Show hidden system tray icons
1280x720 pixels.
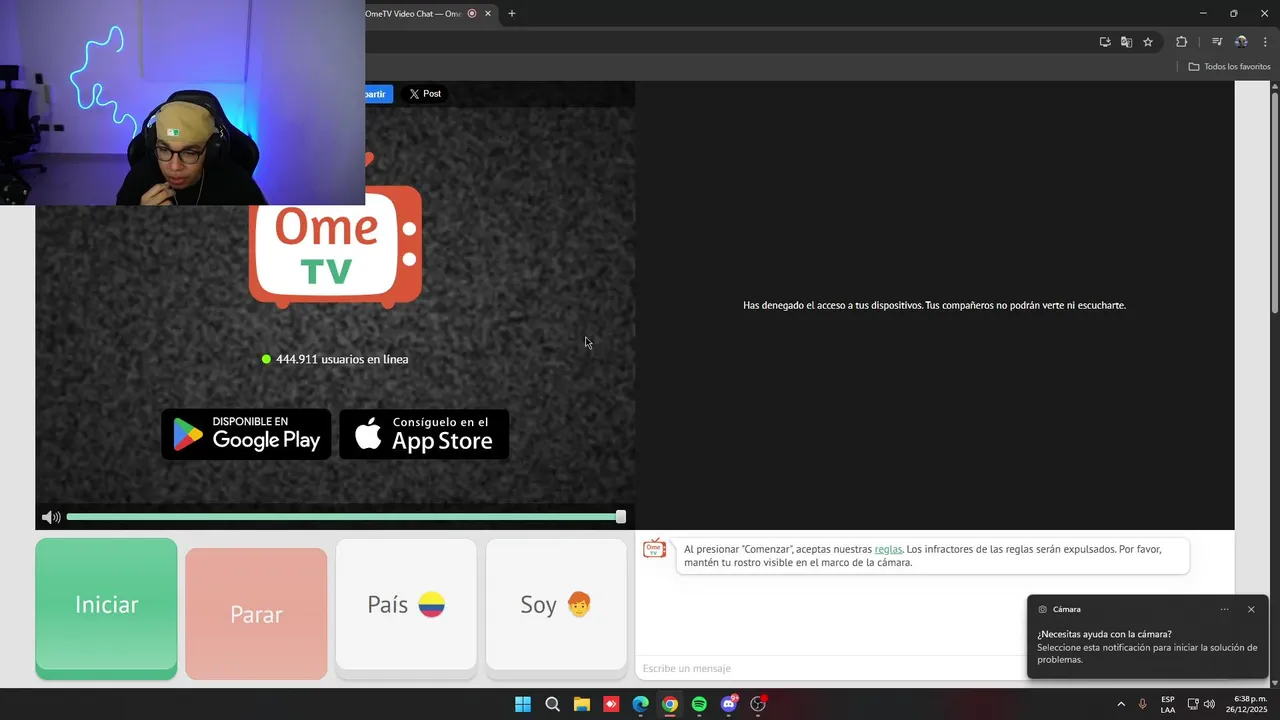[x=1121, y=704]
